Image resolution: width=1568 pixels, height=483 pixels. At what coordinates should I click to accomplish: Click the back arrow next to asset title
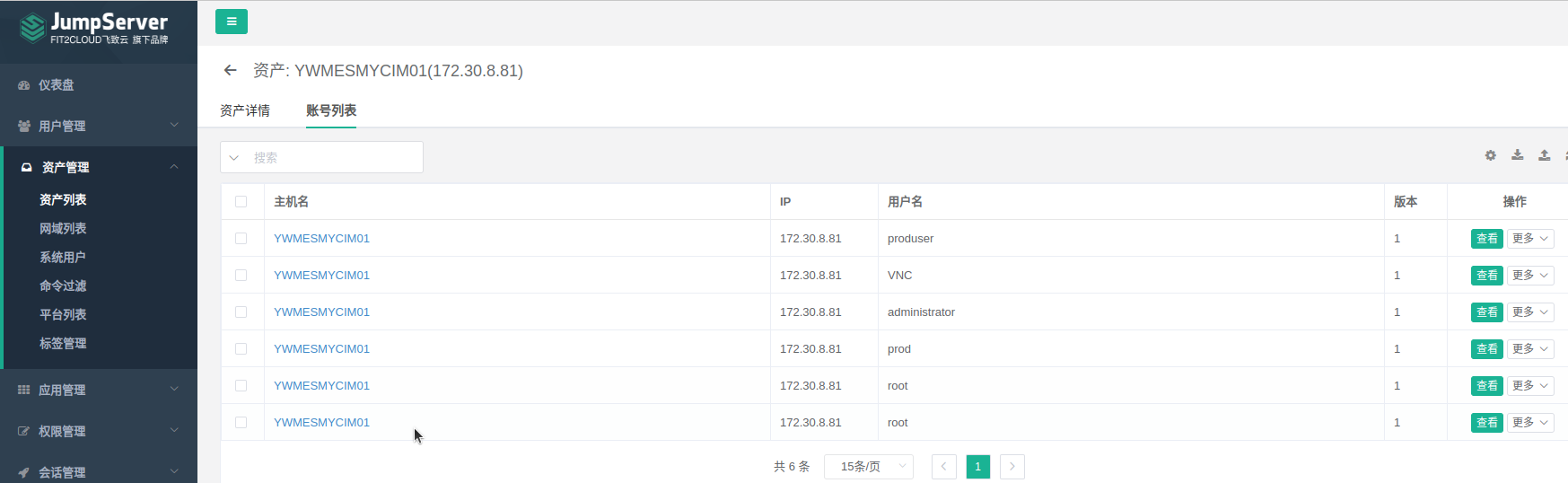click(231, 70)
